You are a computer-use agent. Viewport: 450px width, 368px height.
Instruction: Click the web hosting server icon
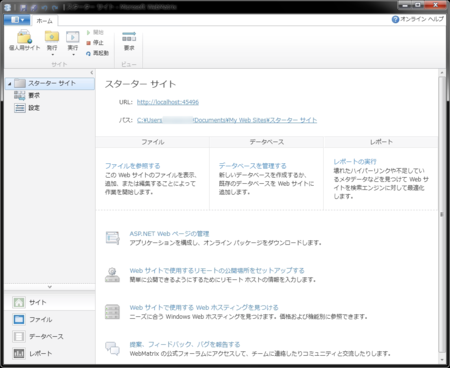pyautogui.click(x=112, y=312)
